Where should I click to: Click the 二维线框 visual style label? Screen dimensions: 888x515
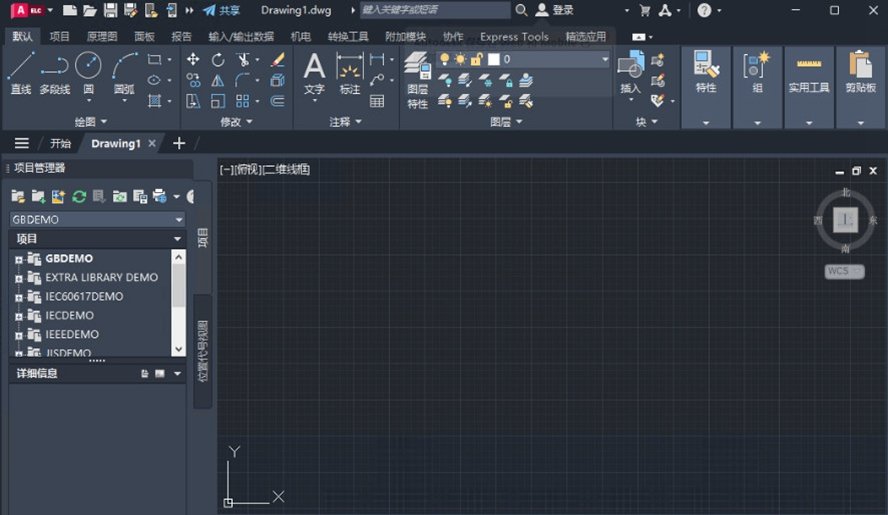[x=286, y=169]
